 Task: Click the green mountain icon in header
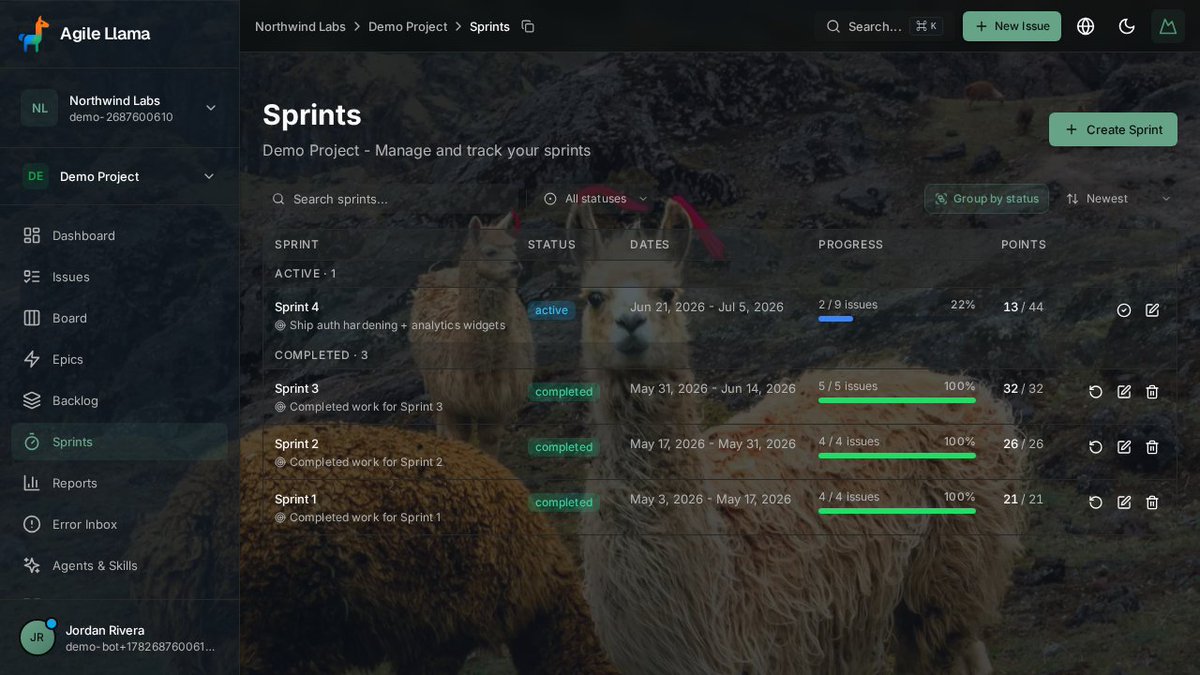pos(1168,27)
